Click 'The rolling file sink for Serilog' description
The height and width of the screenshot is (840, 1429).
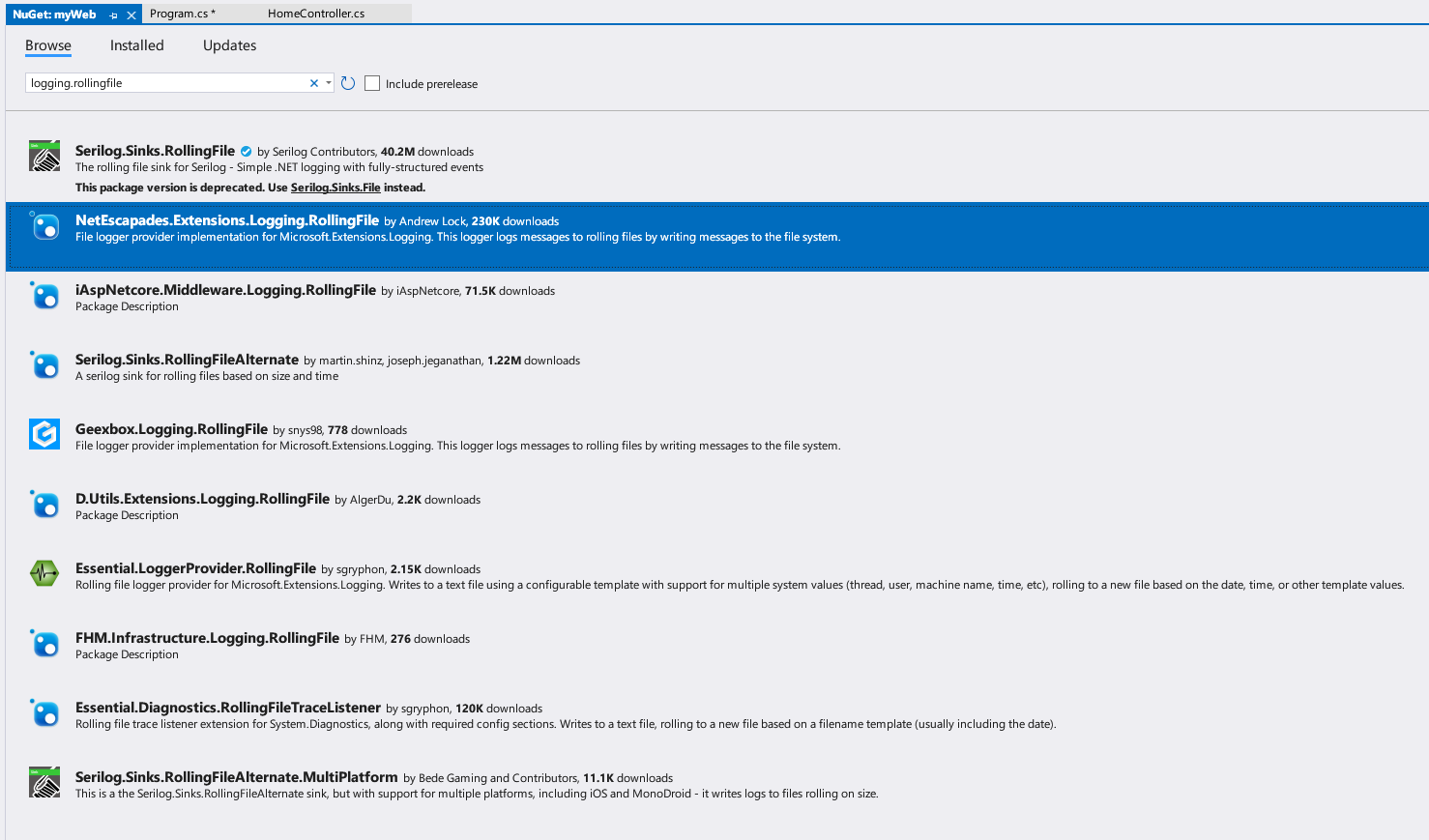tap(279, 167)
